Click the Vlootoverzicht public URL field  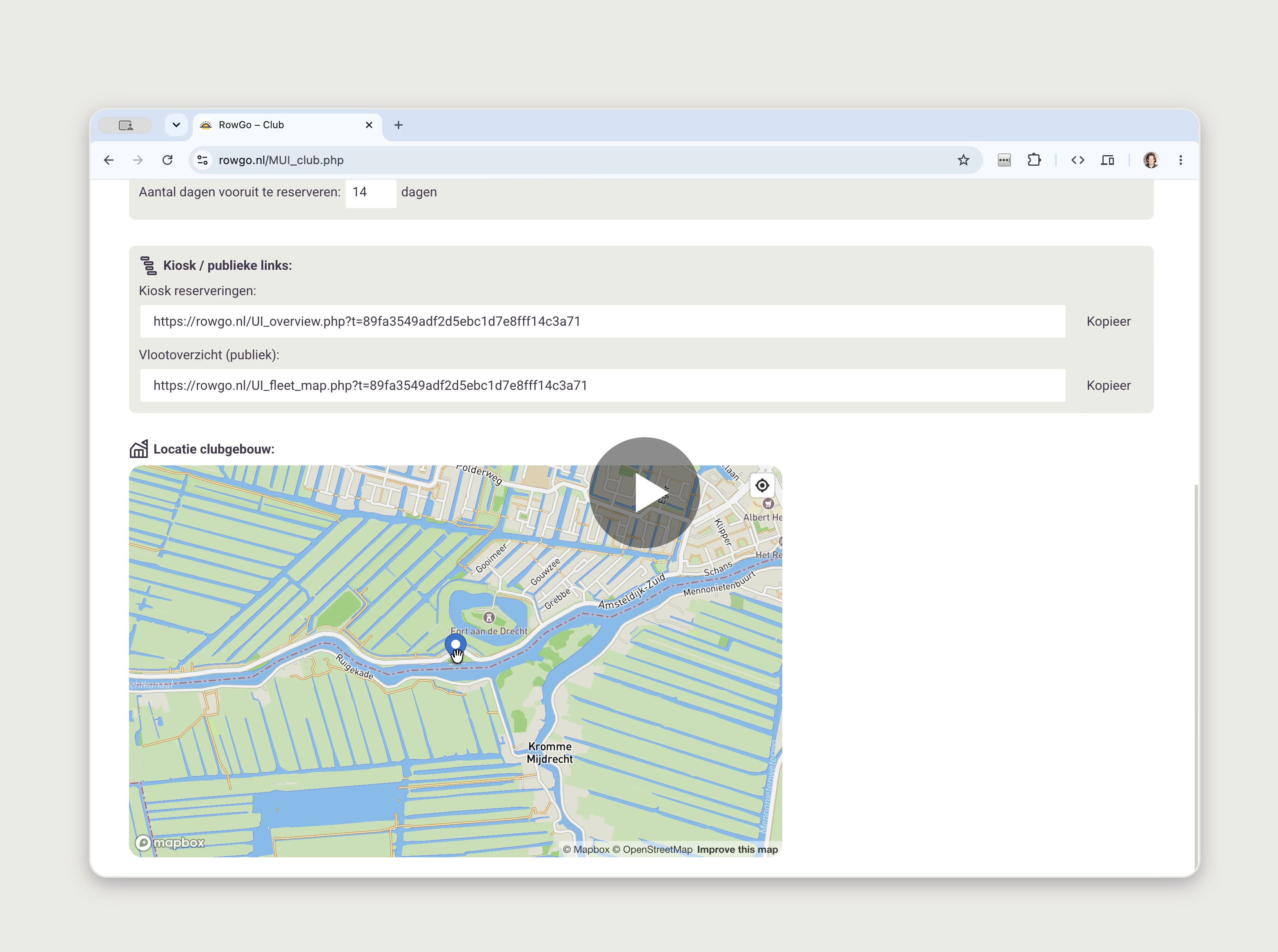[602, 385]
